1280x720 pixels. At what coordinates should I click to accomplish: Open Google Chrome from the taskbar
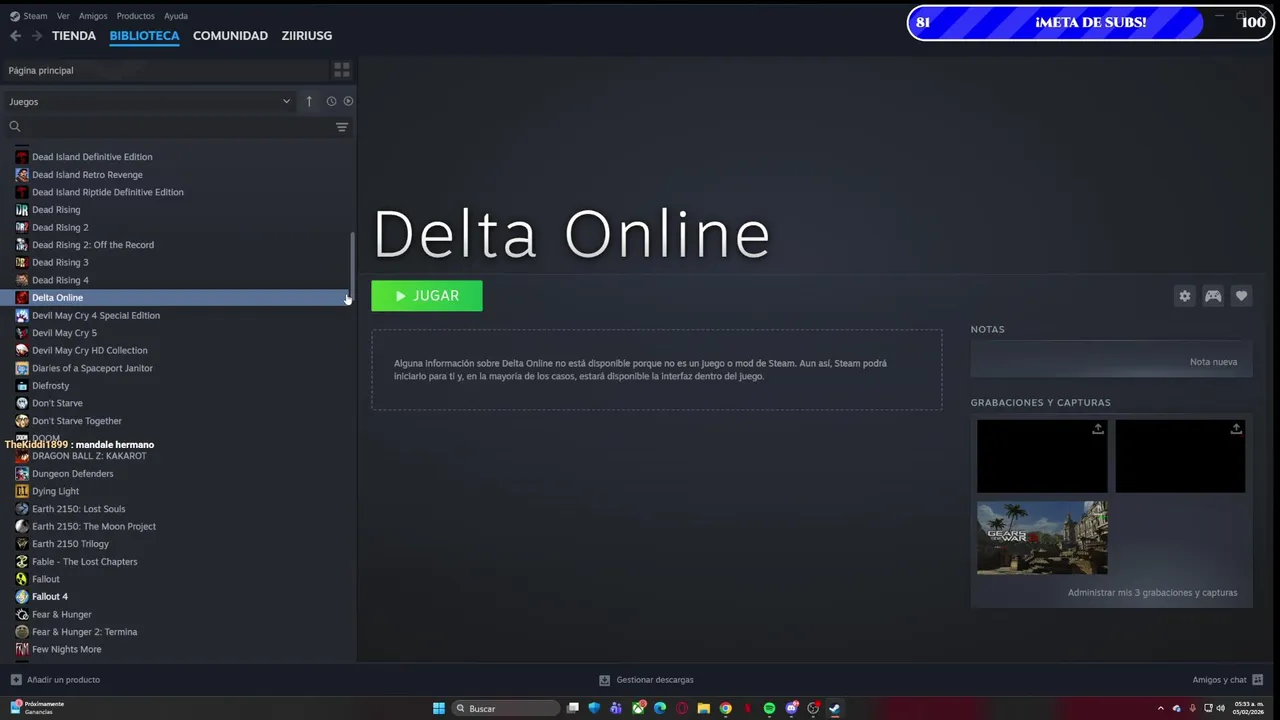725,708
